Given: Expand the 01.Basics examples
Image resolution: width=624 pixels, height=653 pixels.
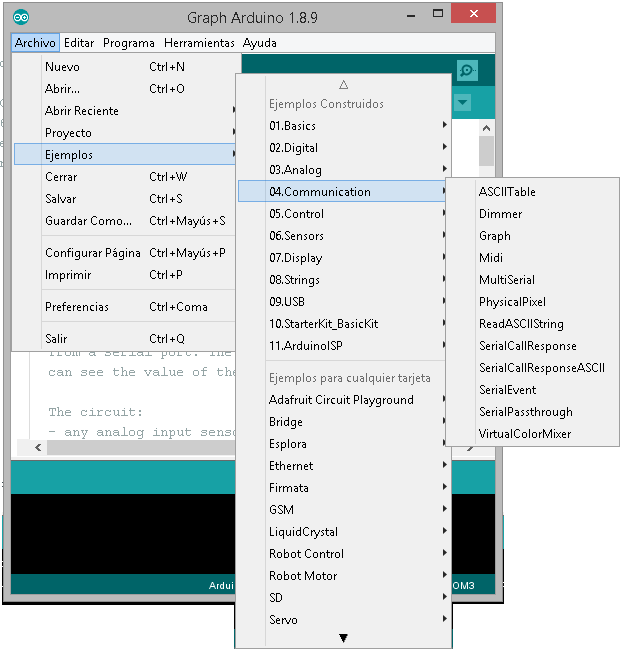Looking at the screenshot, I should pos(344,126).
